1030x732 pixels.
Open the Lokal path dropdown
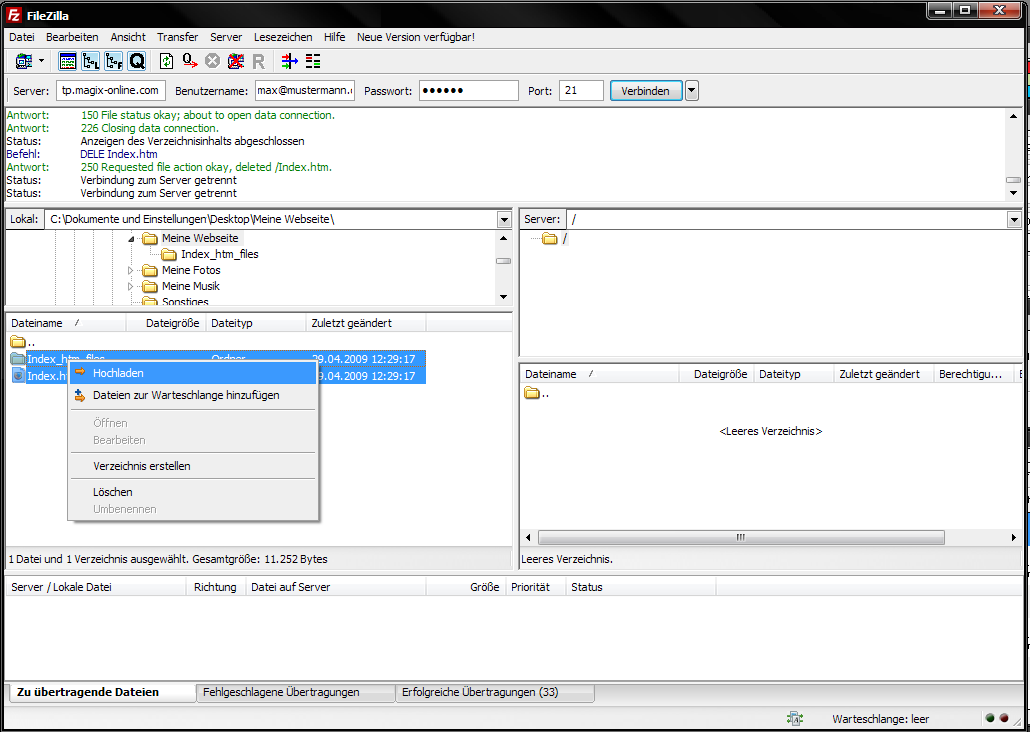pos(504,219)
